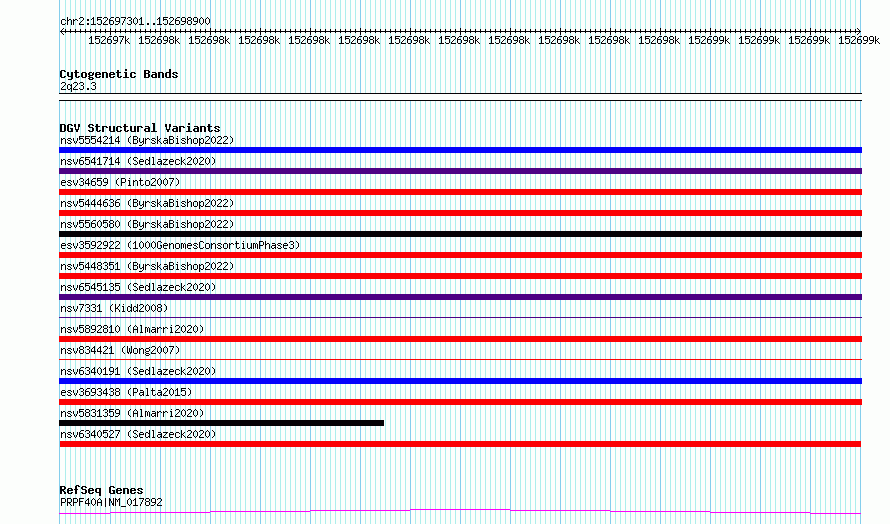The width and height of the screenshot is (890, 524).
Task: Select red bar under esv3693438
Action: coord(460,402)
